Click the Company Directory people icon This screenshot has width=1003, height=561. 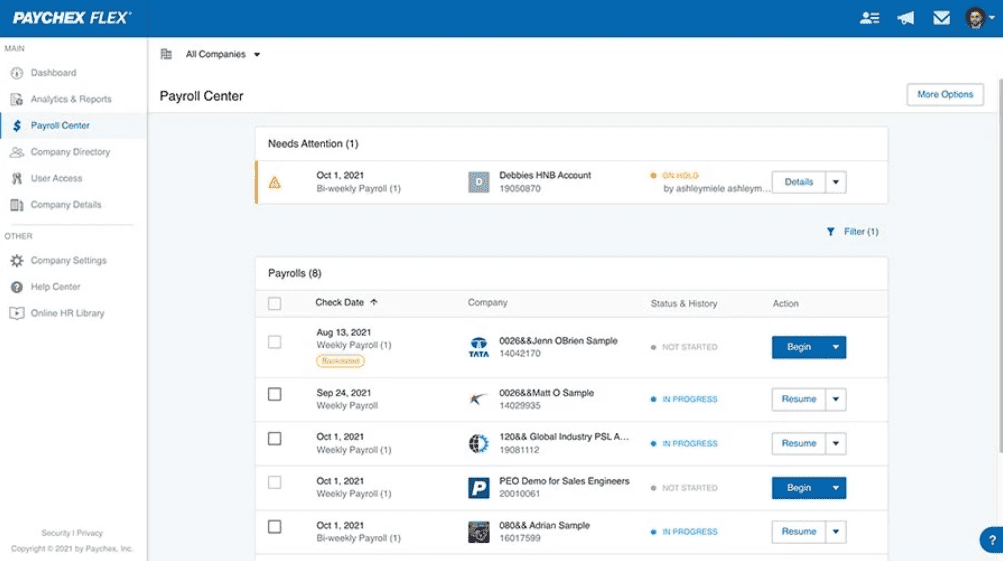click(x=17, y=152)
